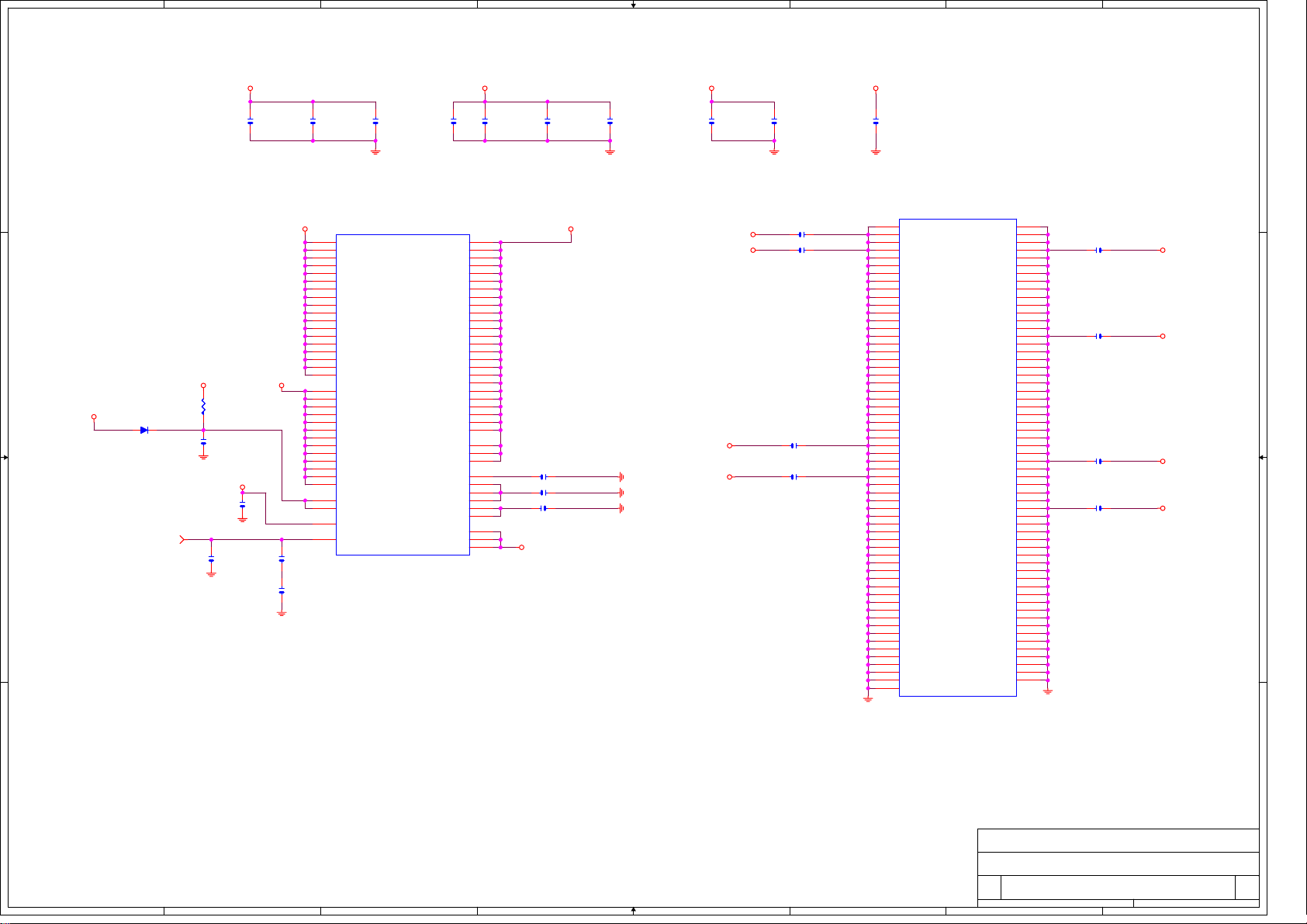Viewport: 1307px width, 924px height.
Task: Select the left blue IC component body
Action: tap(403, 394)
